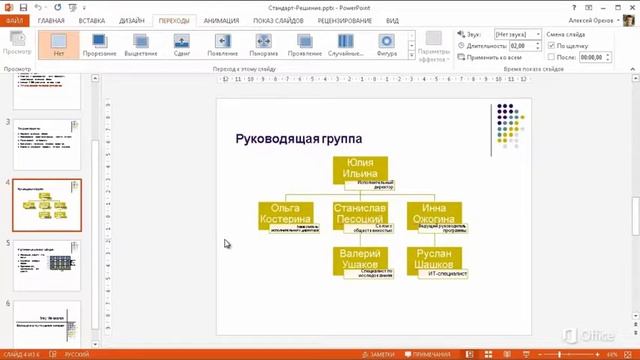Image resolution: width=640 pixels, height=360 pixels.
Task: Open the ВИД tab
Action: [x=392, y=20]
